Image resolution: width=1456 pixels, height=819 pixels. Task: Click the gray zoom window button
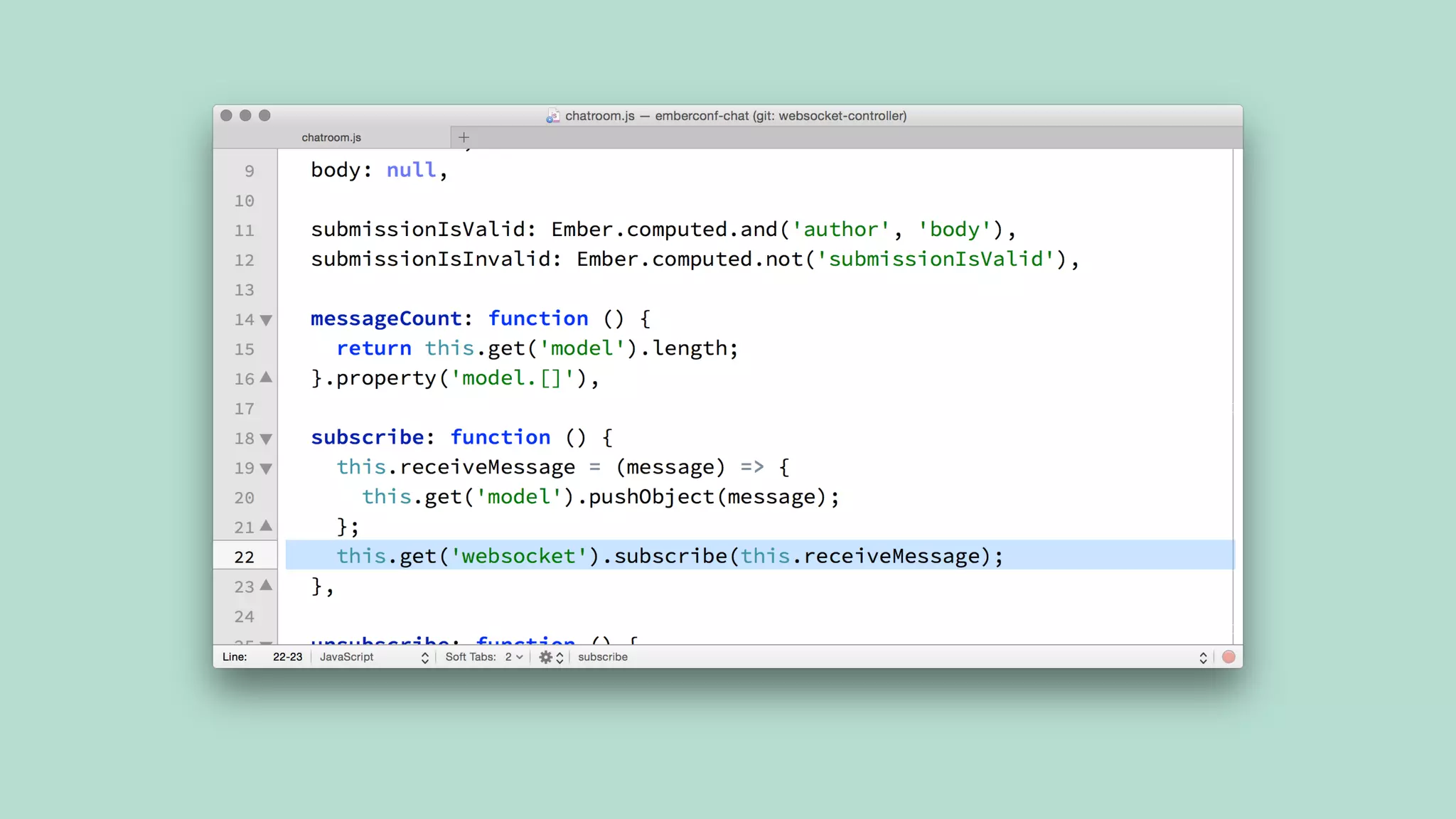tap(264, 115)
